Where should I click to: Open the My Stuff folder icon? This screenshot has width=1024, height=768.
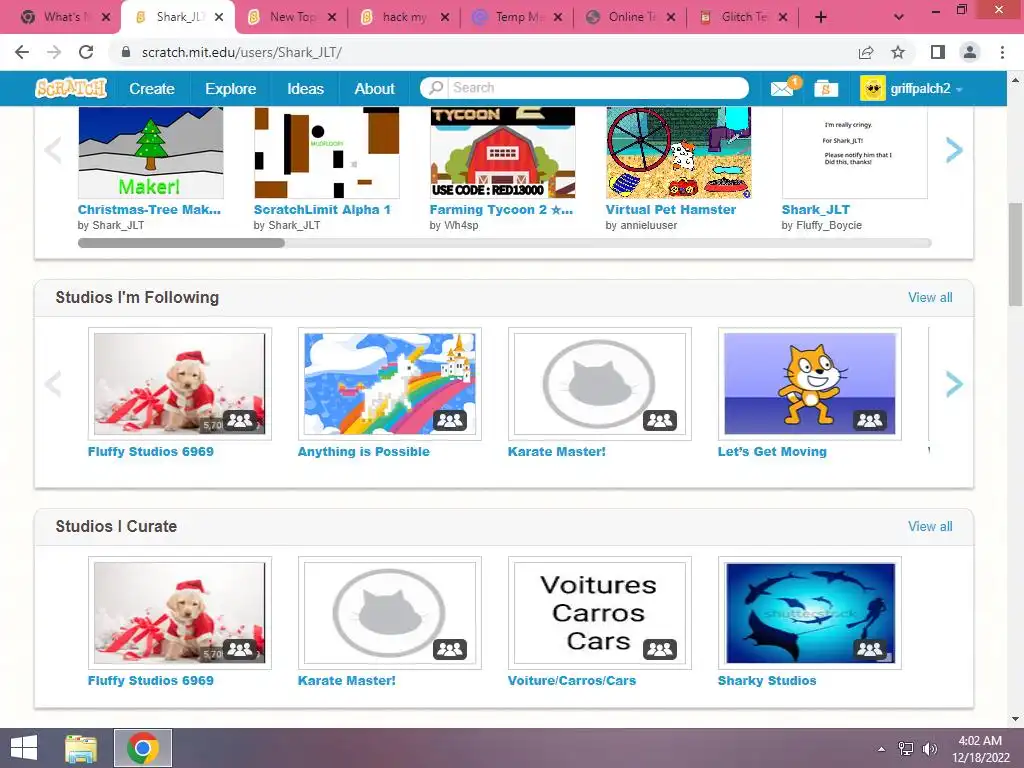click(x=825, y=88)
